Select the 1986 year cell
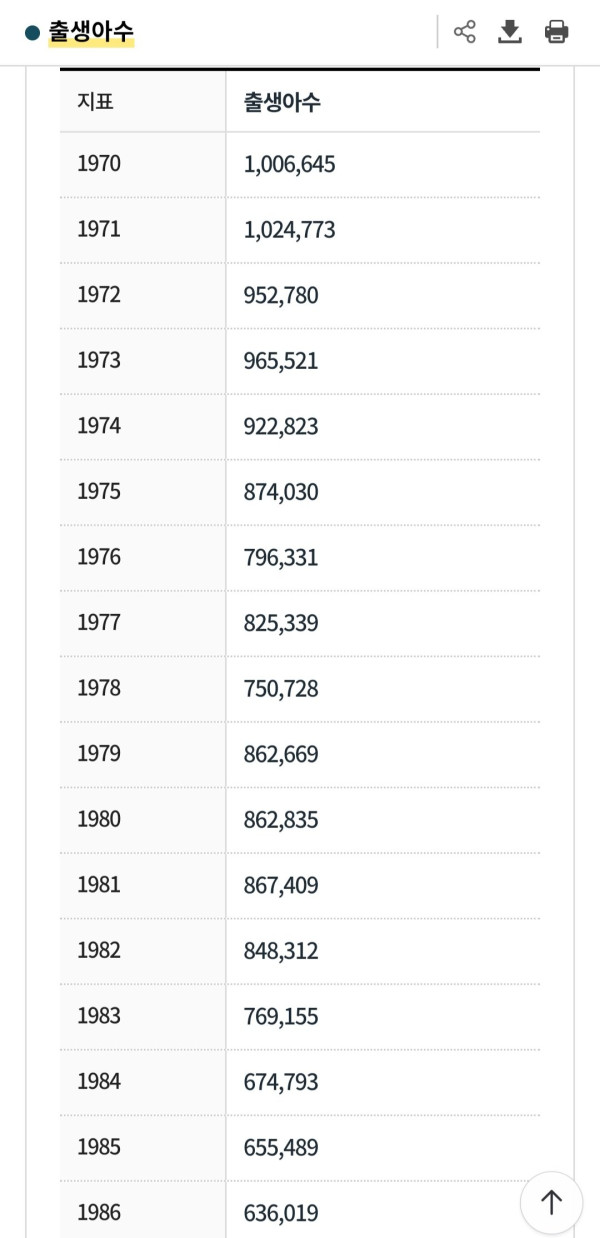The height and width of the screenshot is (1238, 600). pos(98,1212)
